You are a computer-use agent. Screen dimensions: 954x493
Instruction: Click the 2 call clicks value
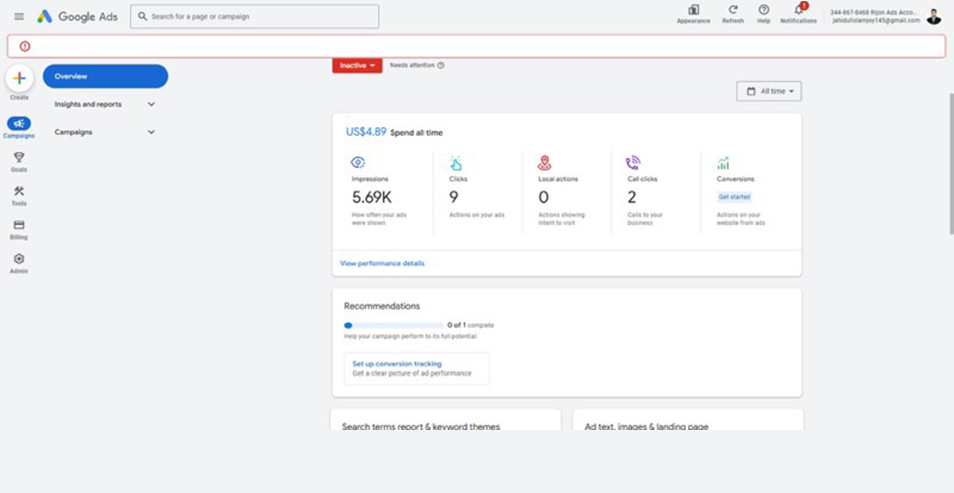632,197
